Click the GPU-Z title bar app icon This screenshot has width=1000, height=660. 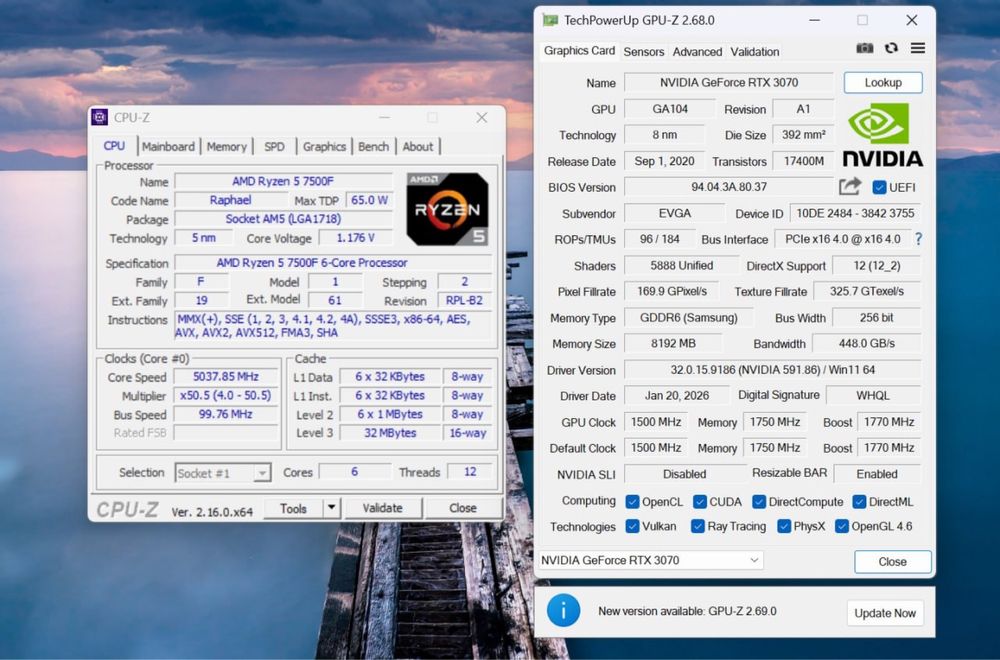coord(550,20)
